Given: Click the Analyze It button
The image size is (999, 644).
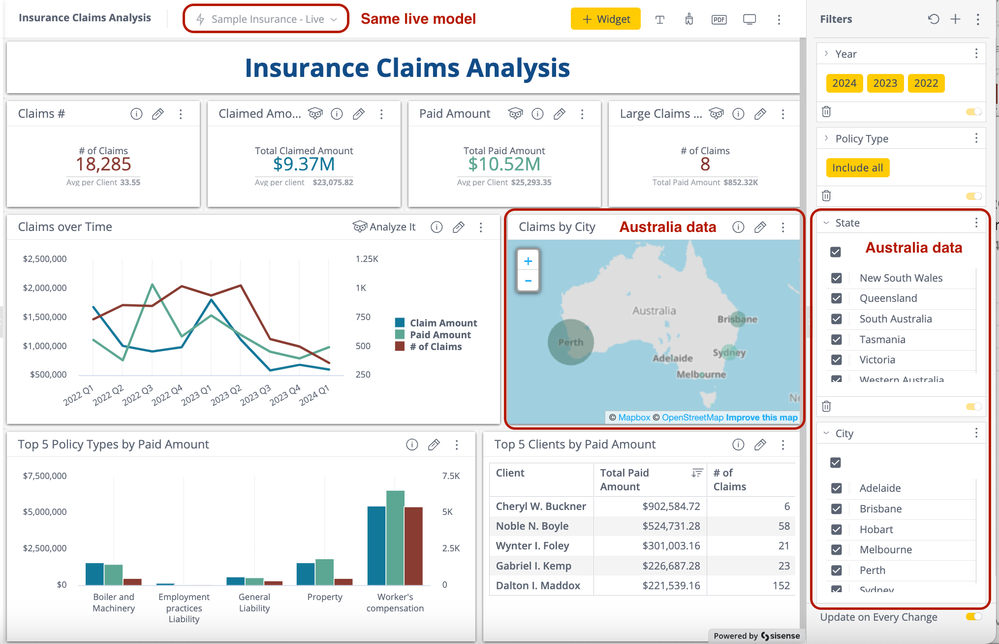Looking at the screenshot, I should pyautogui.click(x=384, y=227).
